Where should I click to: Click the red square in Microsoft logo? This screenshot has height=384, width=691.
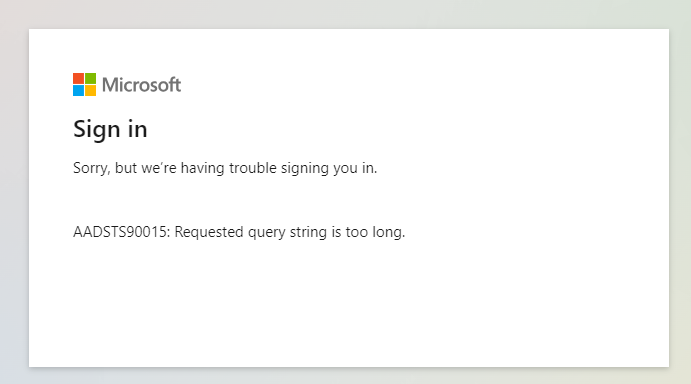(x=78, y=78)
